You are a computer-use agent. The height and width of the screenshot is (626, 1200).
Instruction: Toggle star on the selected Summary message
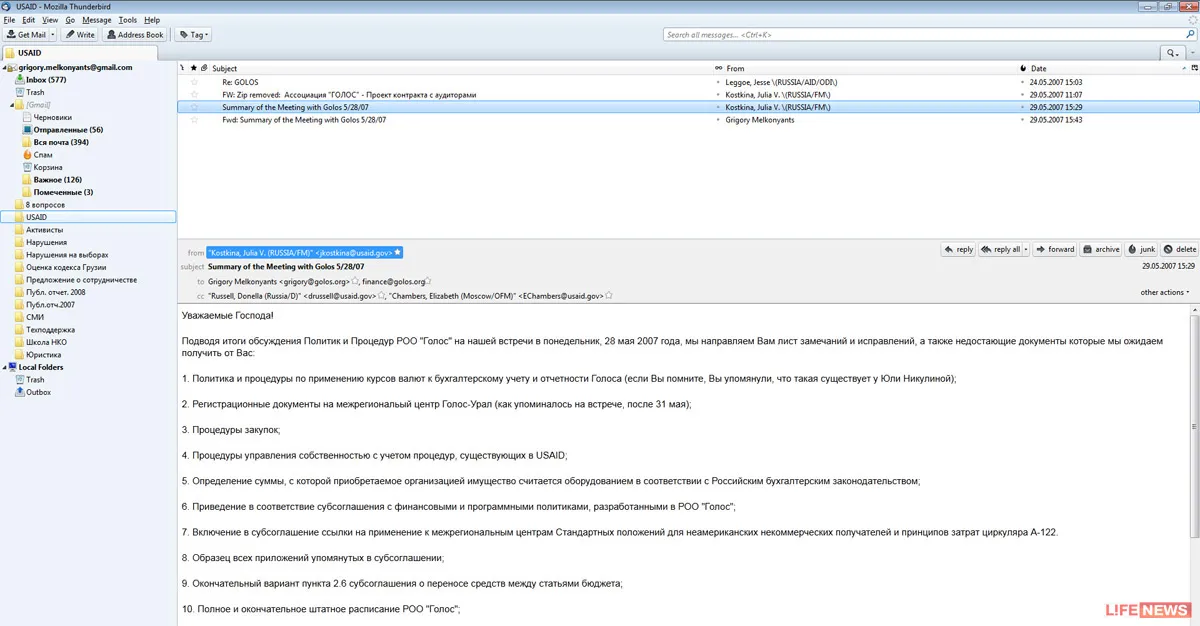point(195,107)
